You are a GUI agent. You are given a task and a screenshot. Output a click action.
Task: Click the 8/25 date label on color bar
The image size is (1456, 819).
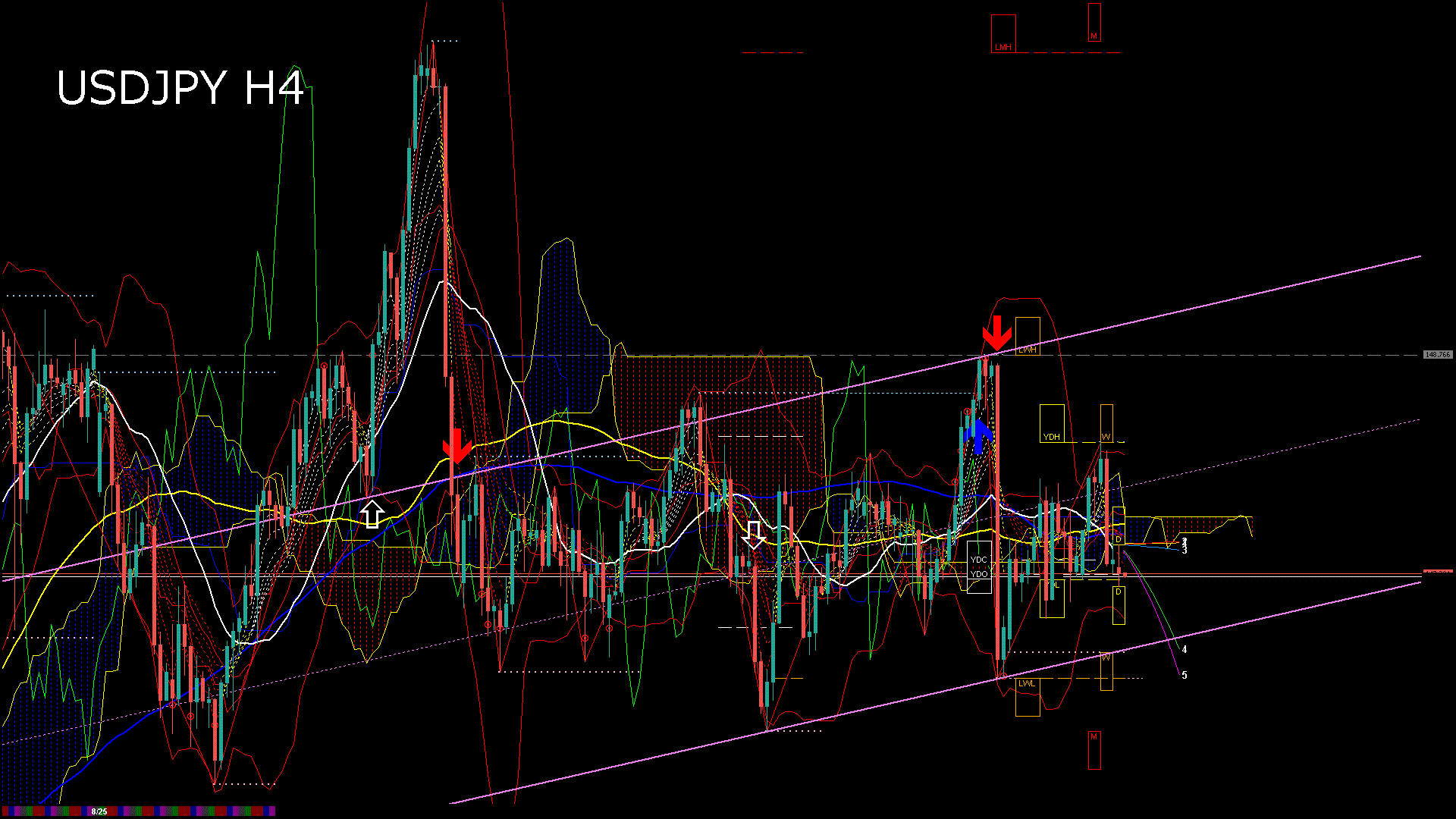pos(99,811)
